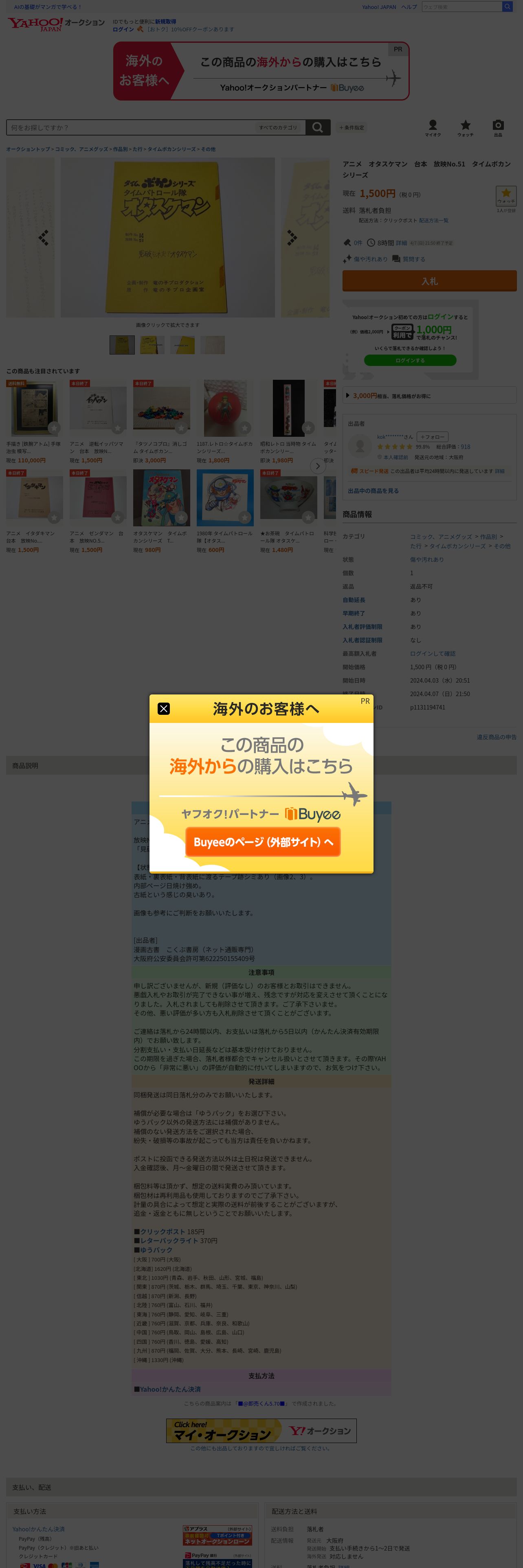Select the fourth product thumbnail
The image size is (523, 1568).
coord(213,345)
